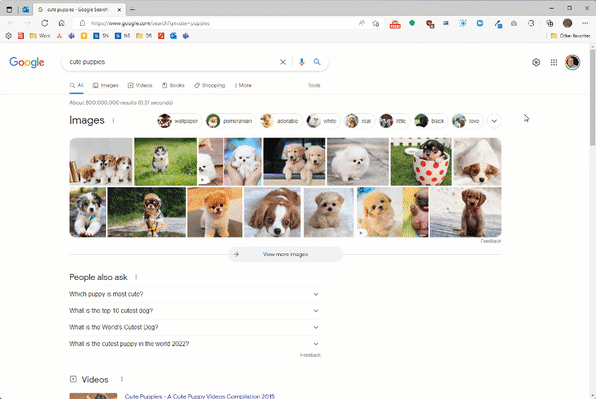The height and width of the screenshot is (399, 596).
Task: Switch to the Images results tab
Action: [x=106, y=86]
